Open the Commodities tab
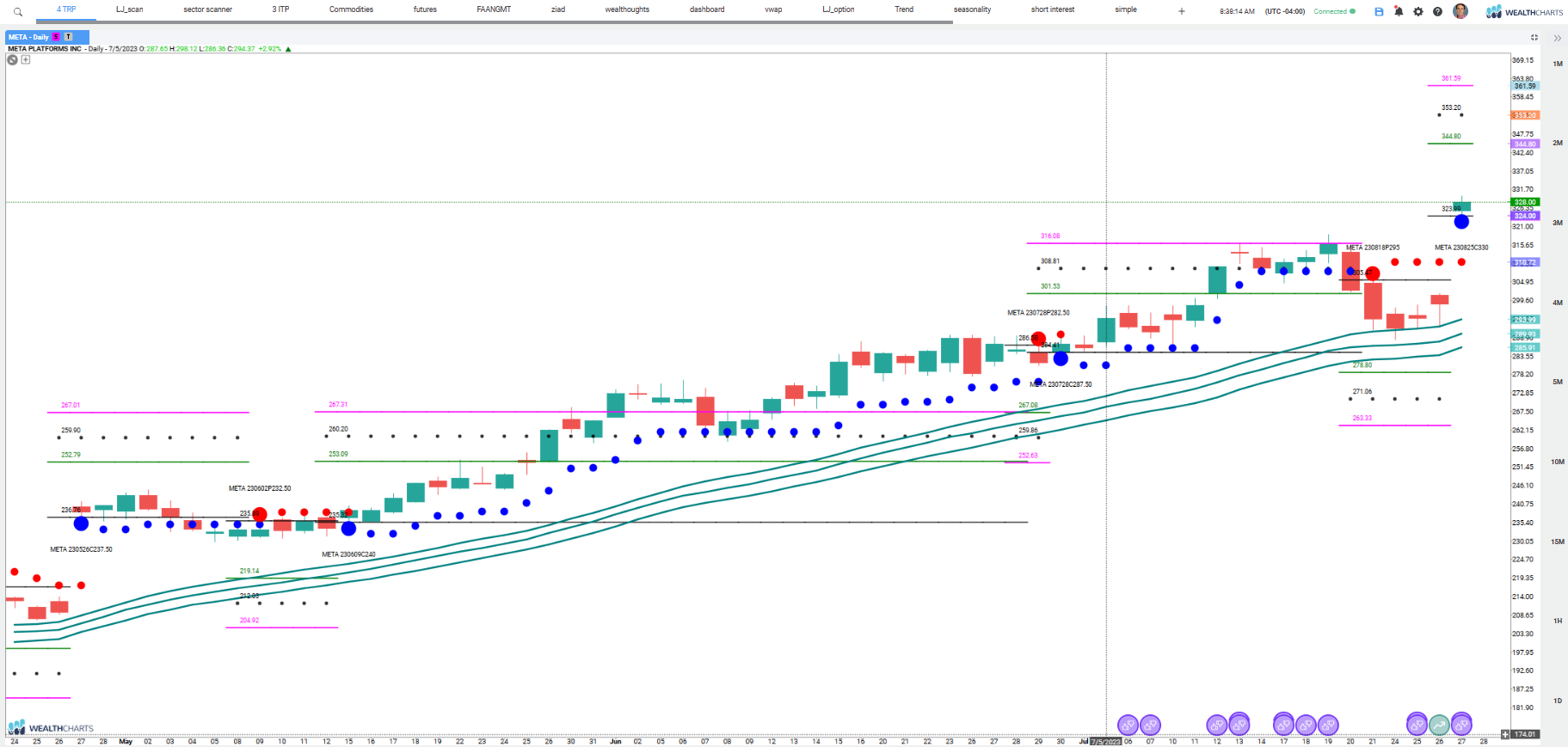The image size is (1568, 747). [351, 9]
